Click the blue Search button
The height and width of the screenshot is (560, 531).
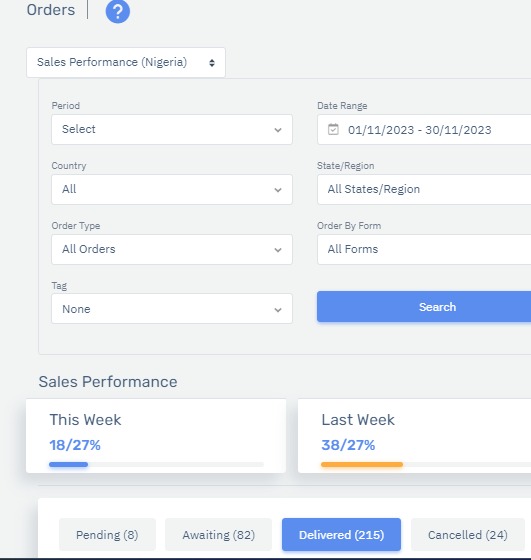pos(424,307)
